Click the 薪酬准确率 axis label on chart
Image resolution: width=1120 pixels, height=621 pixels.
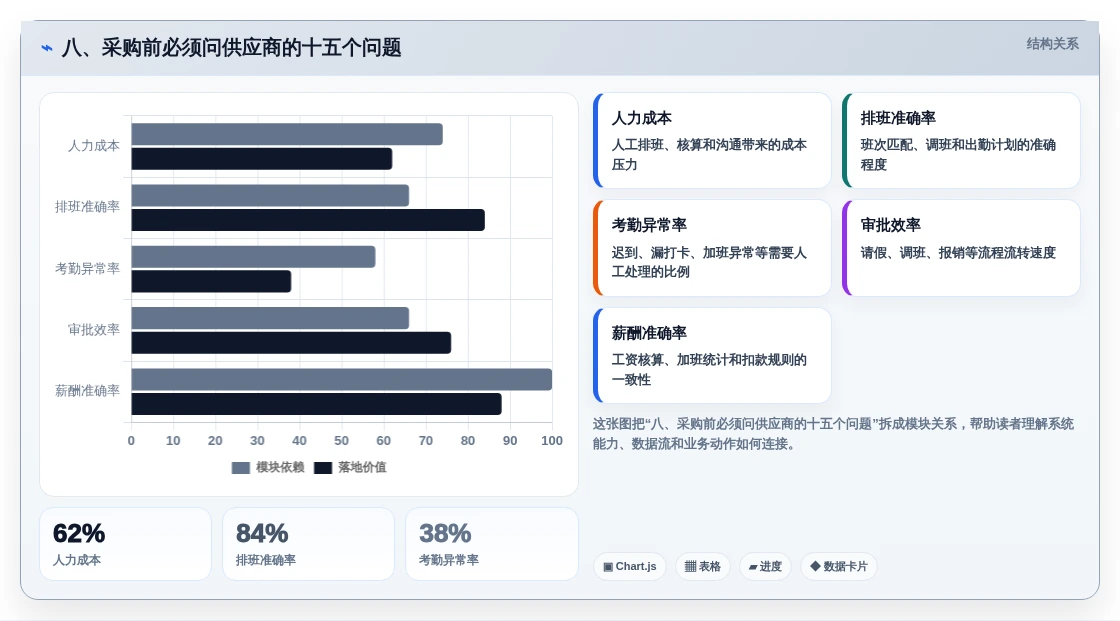tap(87, 391)
